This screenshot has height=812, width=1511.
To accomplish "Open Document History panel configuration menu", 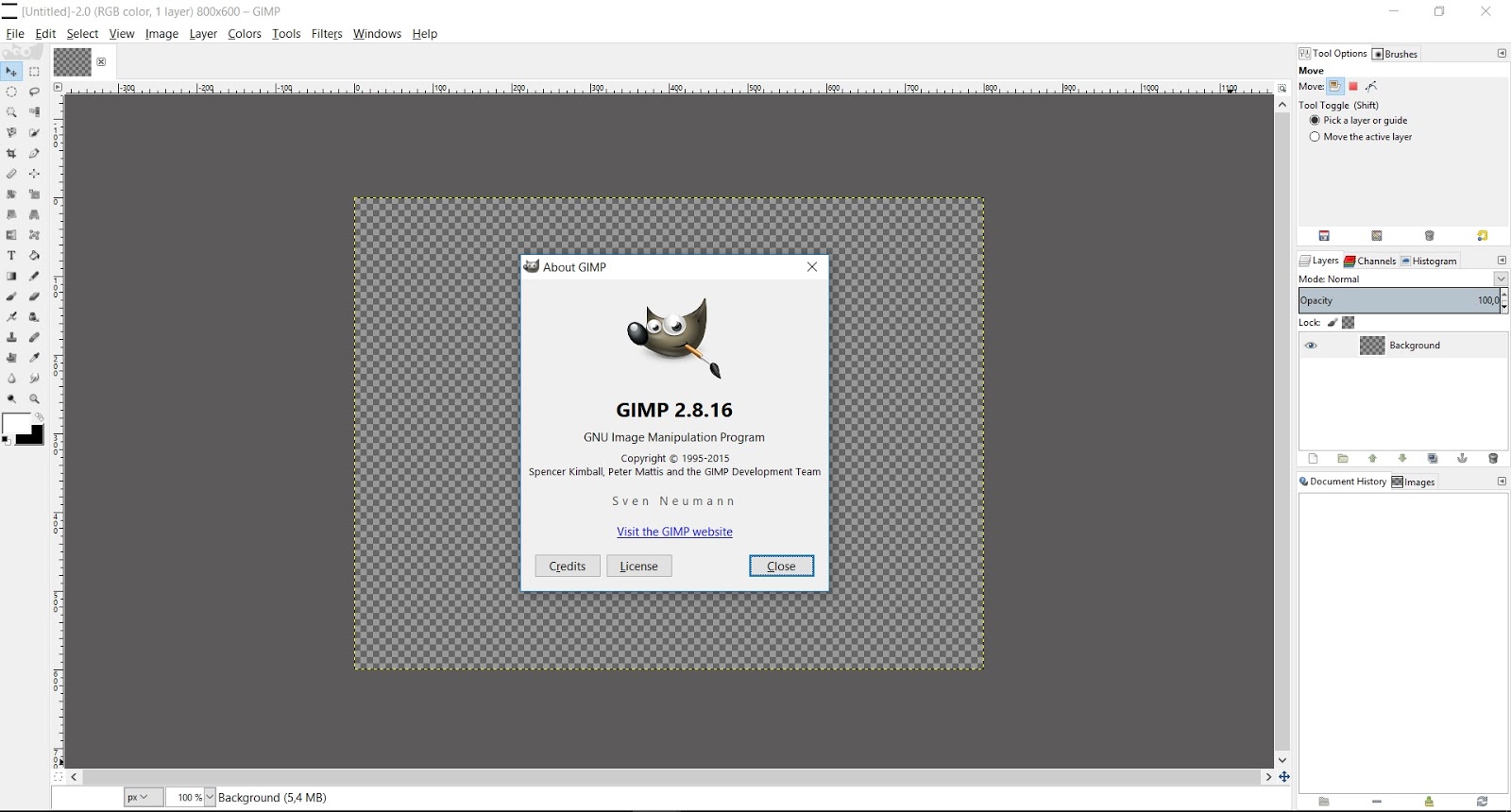I will pyautogui.click(x=1502, y=482).
